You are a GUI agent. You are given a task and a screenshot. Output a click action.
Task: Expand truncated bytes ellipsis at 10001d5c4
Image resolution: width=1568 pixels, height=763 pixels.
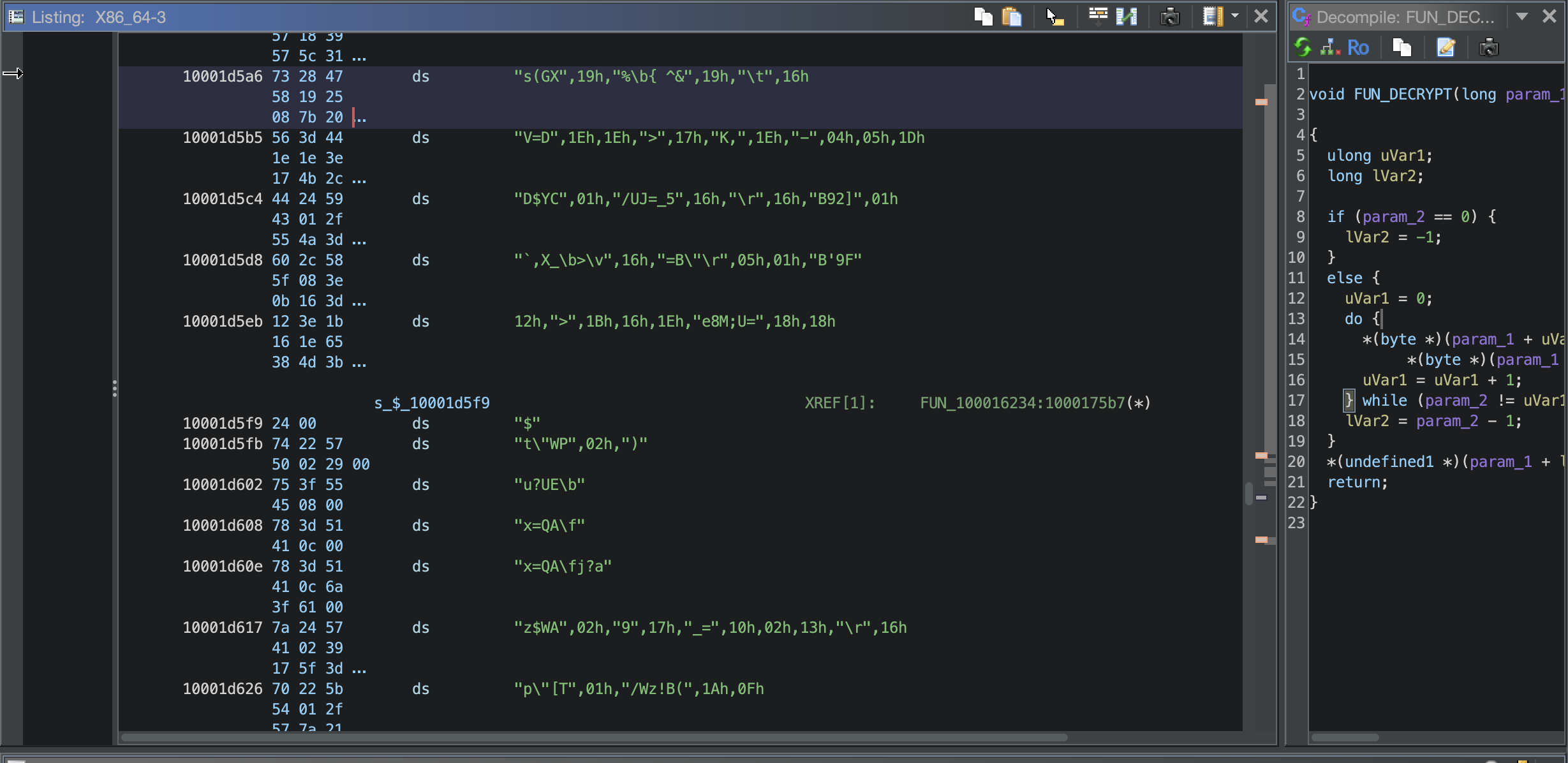point(359,242)
